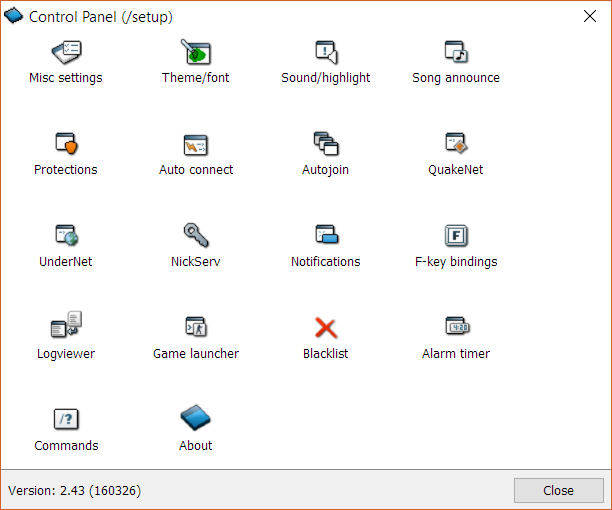Open the Protections shield icon
Image resolution: width=612 pixels, height=510 pixels.
pos(66,144)
